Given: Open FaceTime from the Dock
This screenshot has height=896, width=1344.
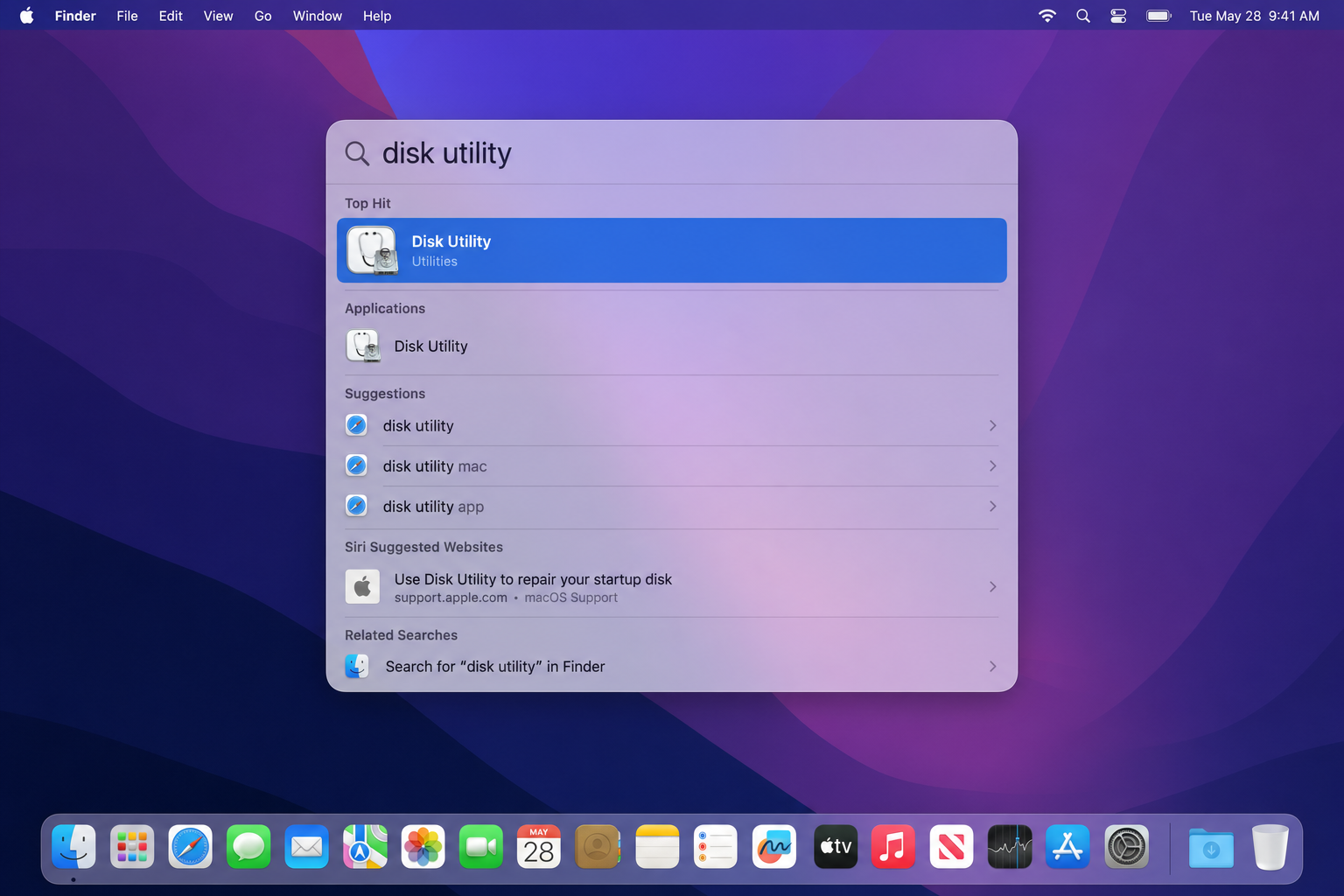Looking at the screenshot, I should coord(481,847).
